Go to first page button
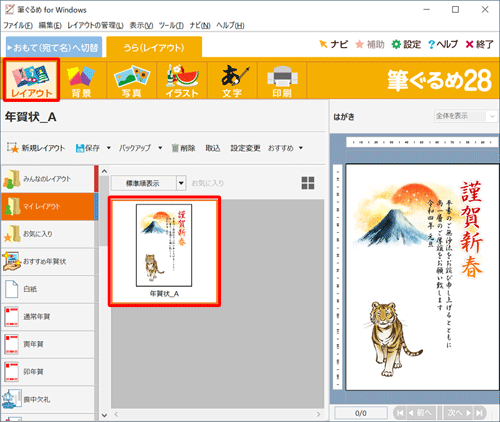The width and height of the screenshot is (500, 422). [400, 413]
